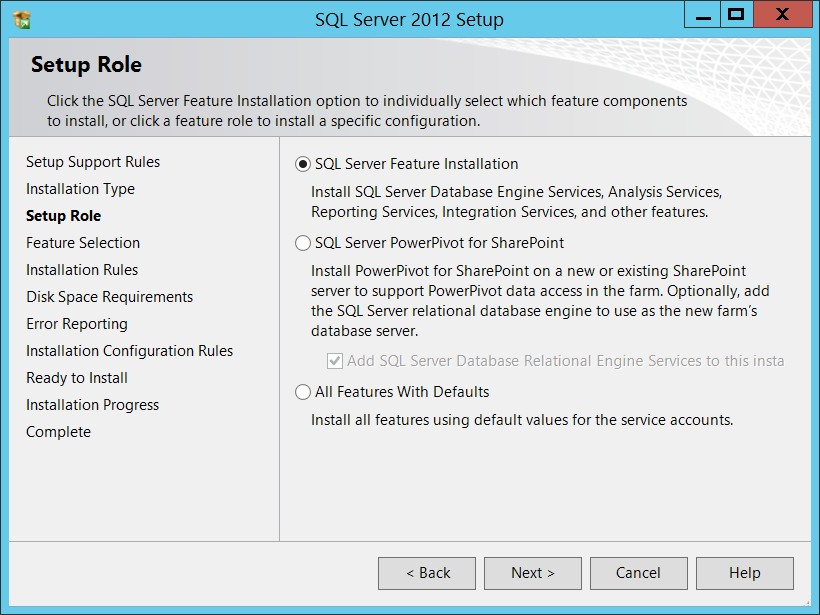The height and width of the screenshot is (615, 820).
Task: Click the SQL Server setup icon in title bar
Action: 22,19
